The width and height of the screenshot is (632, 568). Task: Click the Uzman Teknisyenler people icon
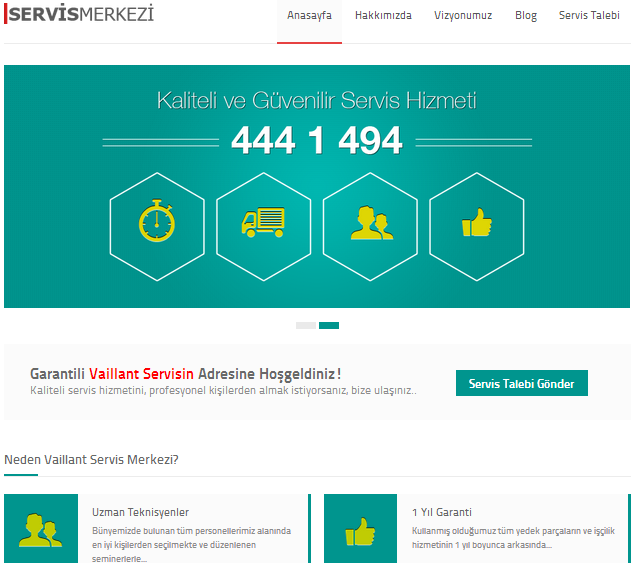click(x=41, y=529)
